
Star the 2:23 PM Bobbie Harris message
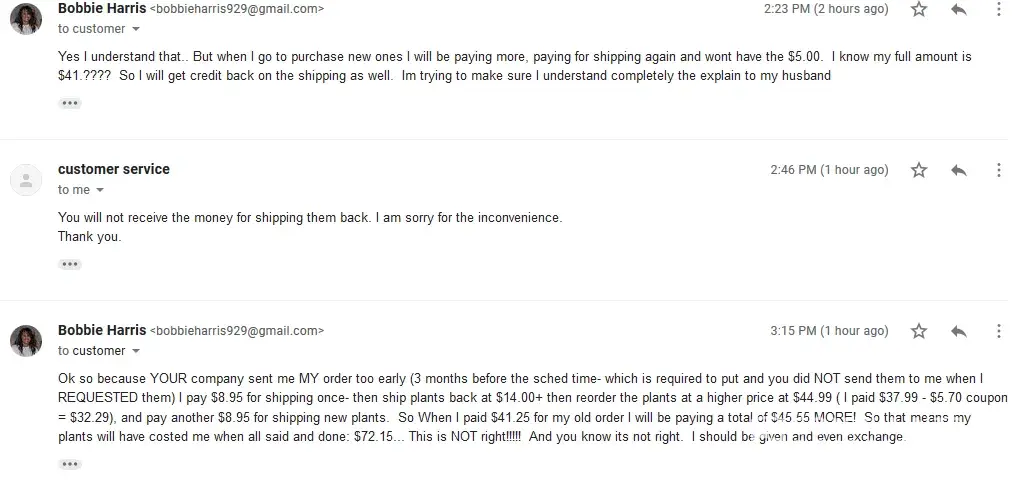coord(919,9)
